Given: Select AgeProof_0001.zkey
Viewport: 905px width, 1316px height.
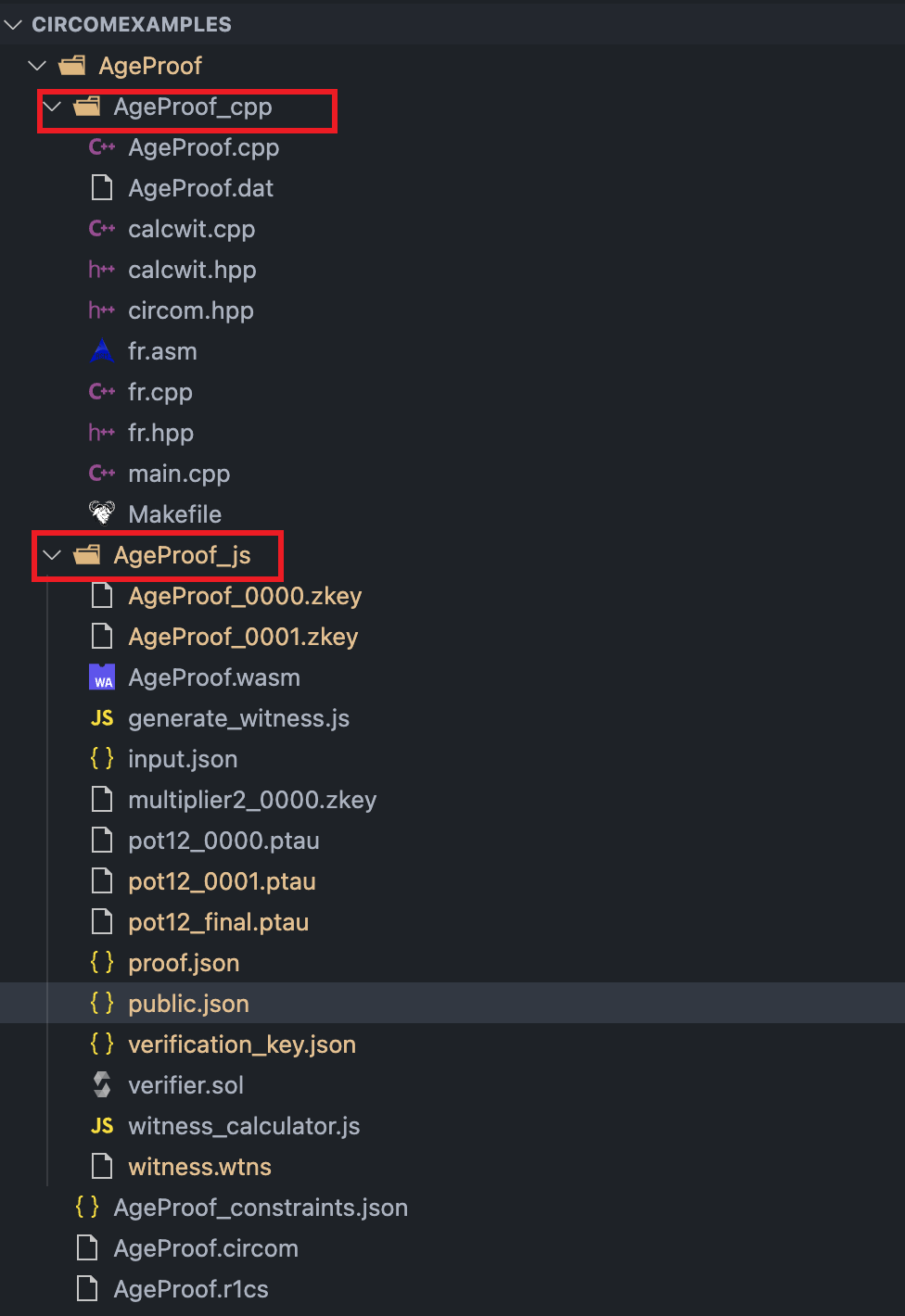Looking at the screenshot, I should coord(245,637).
